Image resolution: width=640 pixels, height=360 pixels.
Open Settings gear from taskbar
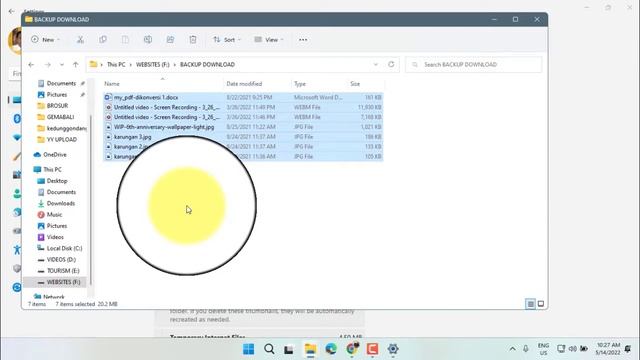pos(393,349)
